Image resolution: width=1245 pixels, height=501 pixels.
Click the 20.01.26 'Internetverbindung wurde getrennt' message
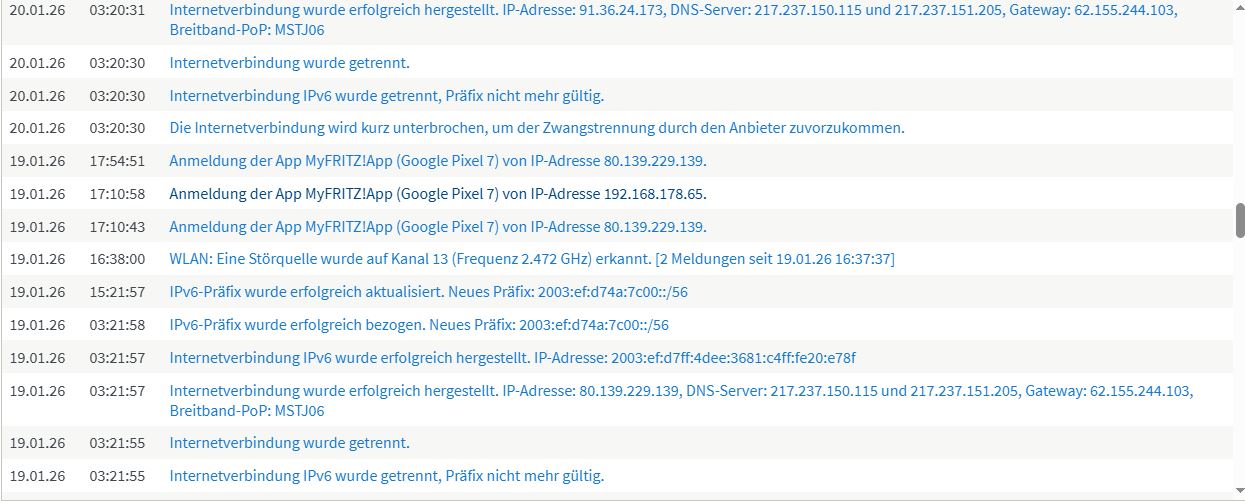pyautogui.click(x=289, y=63)
